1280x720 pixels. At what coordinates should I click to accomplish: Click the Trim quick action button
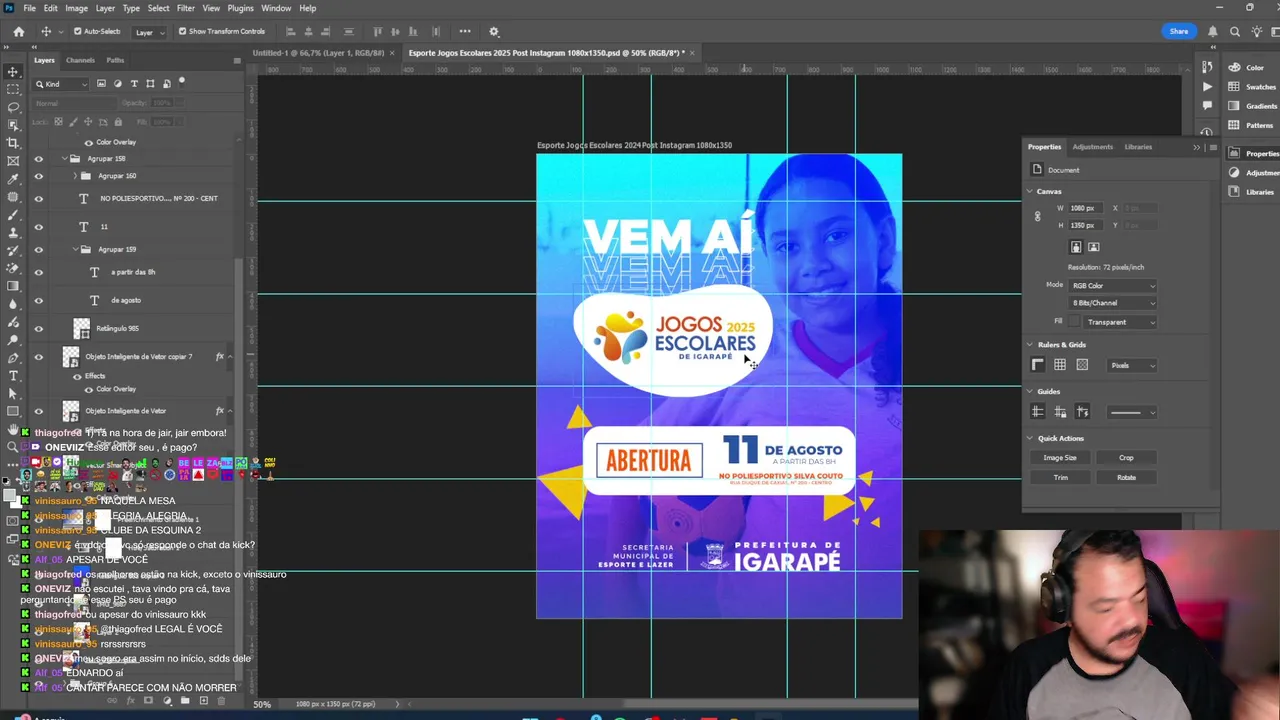point(1060,477)
